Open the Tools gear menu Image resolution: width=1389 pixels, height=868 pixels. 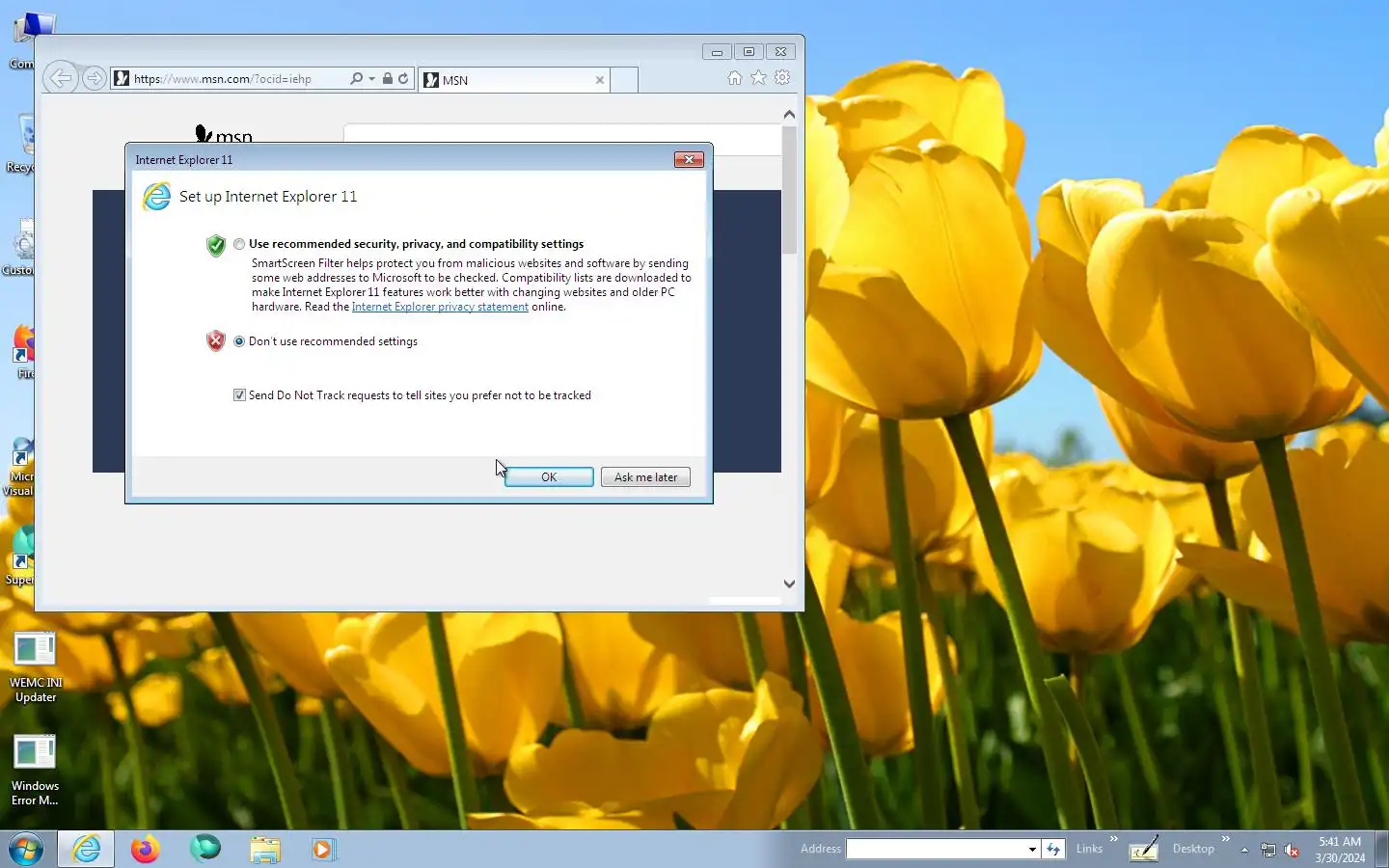click(782, 78)
